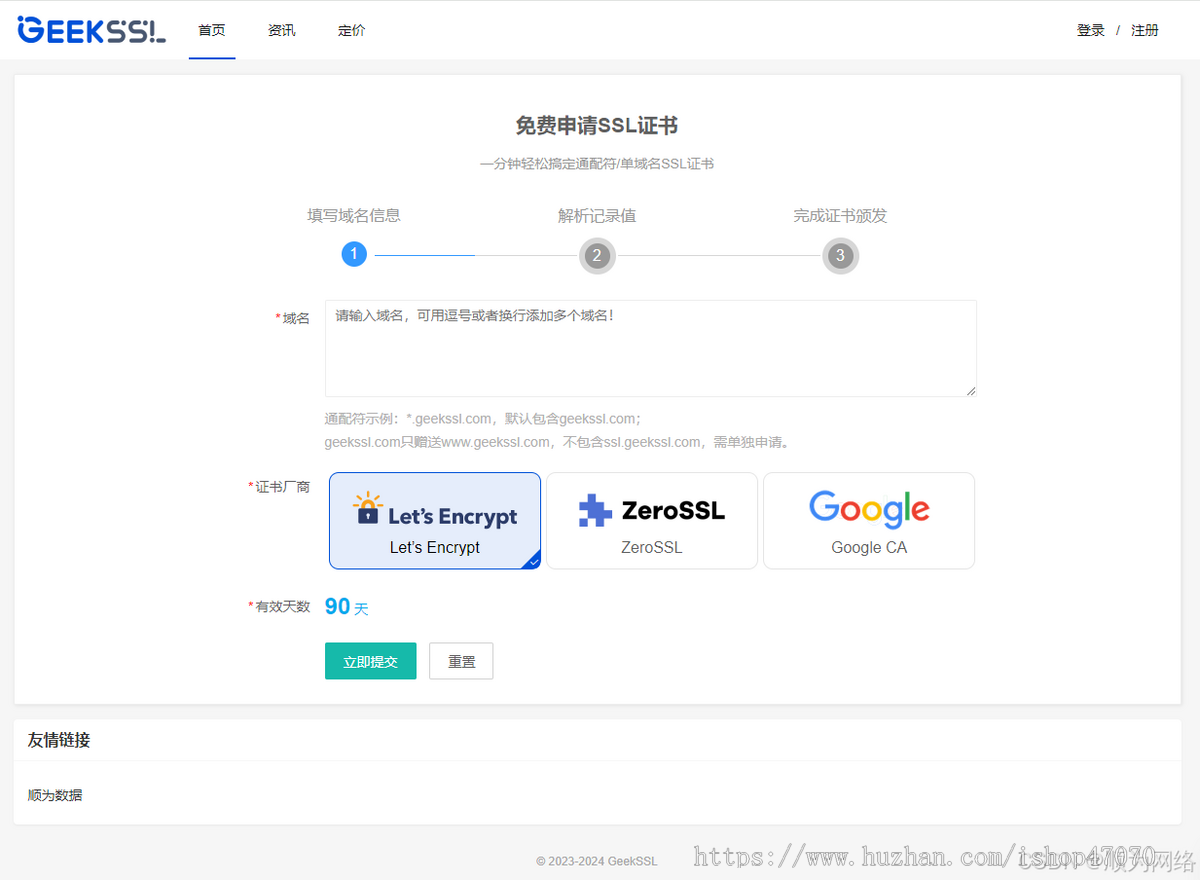Click the GeekSSL logo
The width and height of the screenshot is (1200, 880).
pos(92,30)
